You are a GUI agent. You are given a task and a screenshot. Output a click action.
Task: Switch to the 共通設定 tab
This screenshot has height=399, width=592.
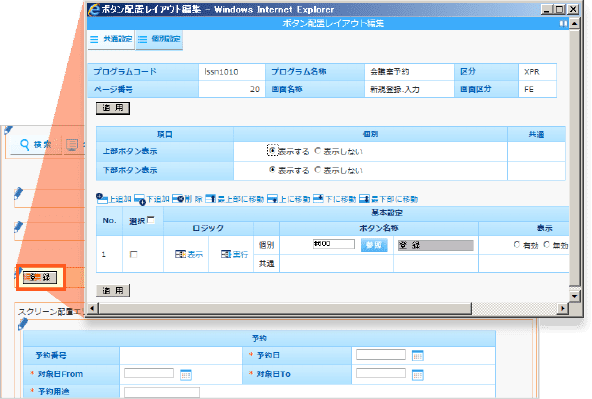pos(111,39)
